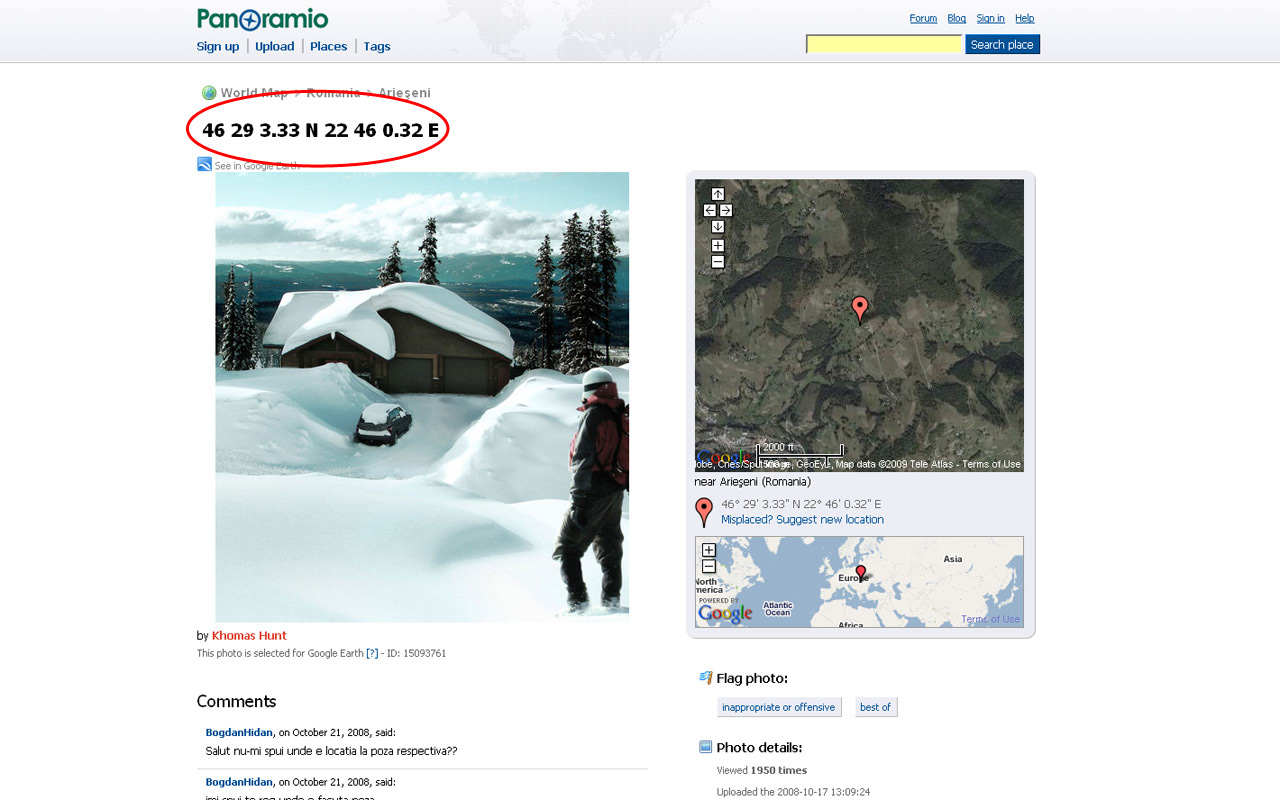
Task: Click Misplaced? Suggest new location link
Action: [802, 520]
